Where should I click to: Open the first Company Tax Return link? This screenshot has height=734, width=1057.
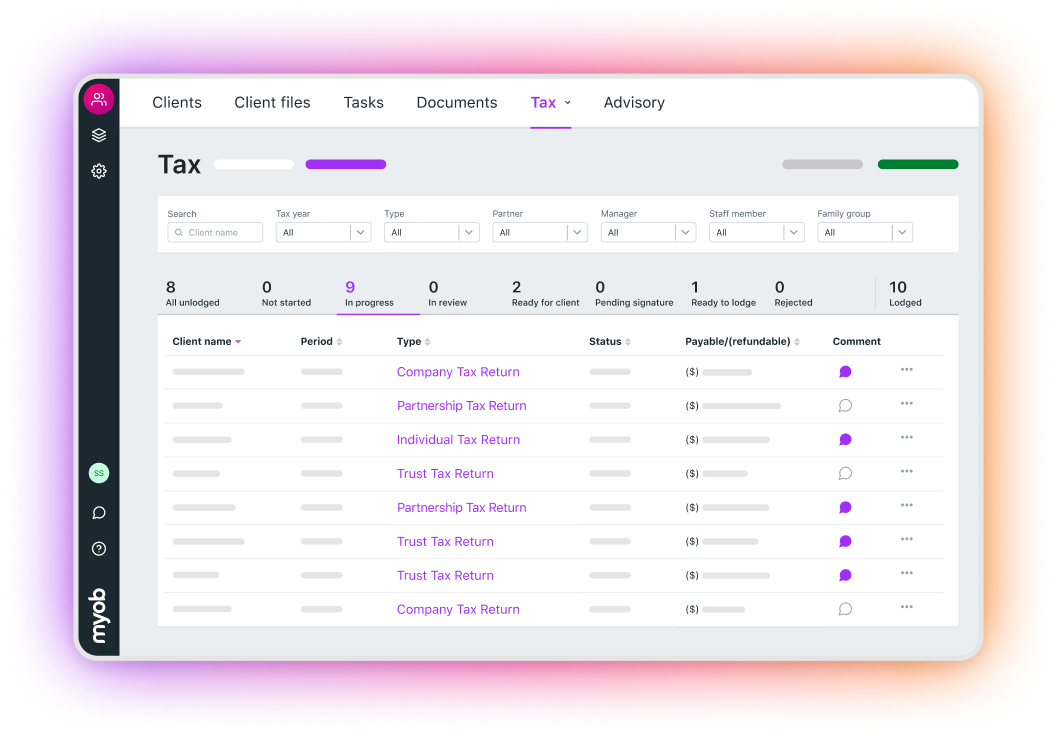click(x=458, y=372)
